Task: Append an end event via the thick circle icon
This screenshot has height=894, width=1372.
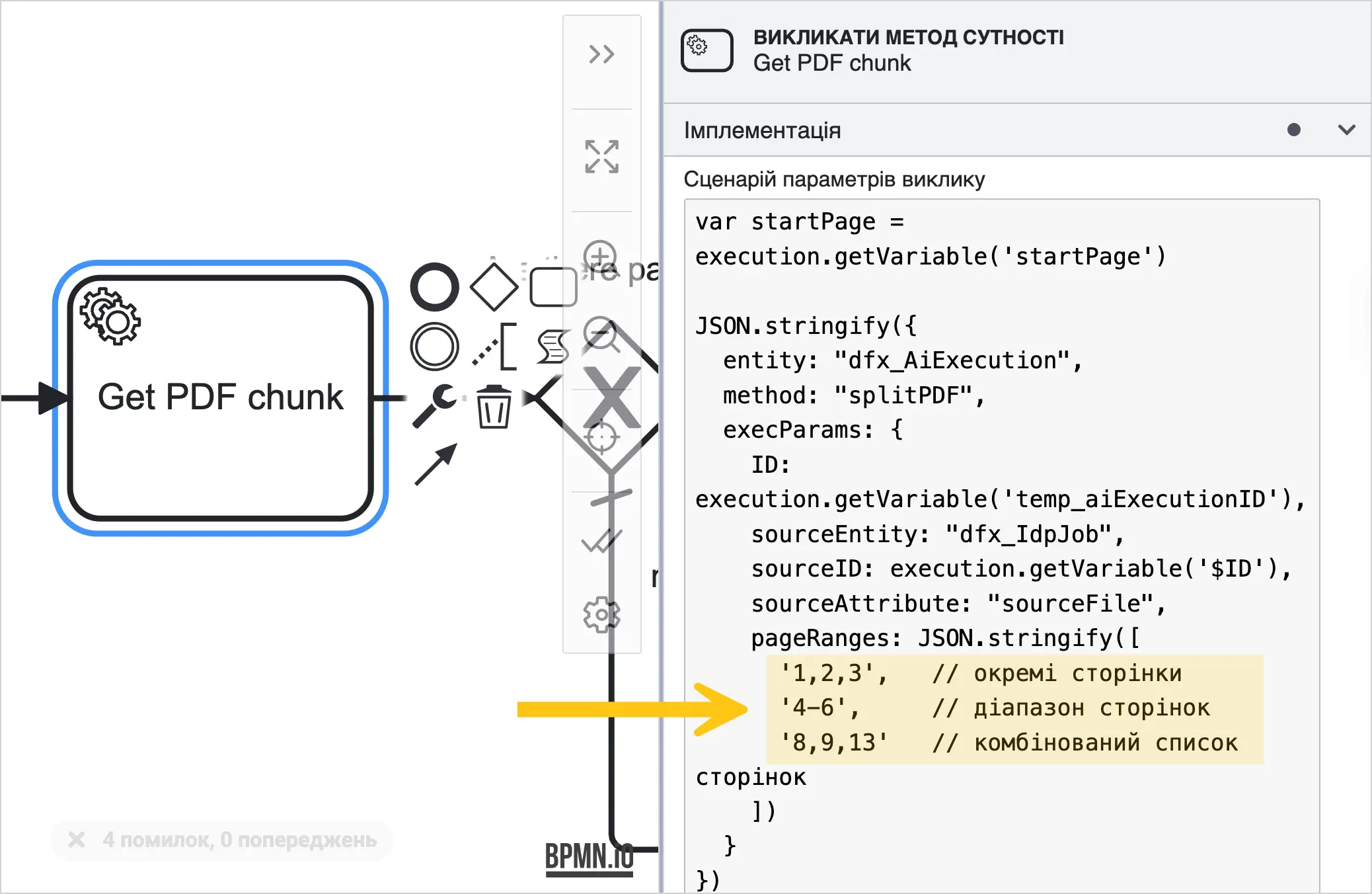Action: click(x=434, y=287)
